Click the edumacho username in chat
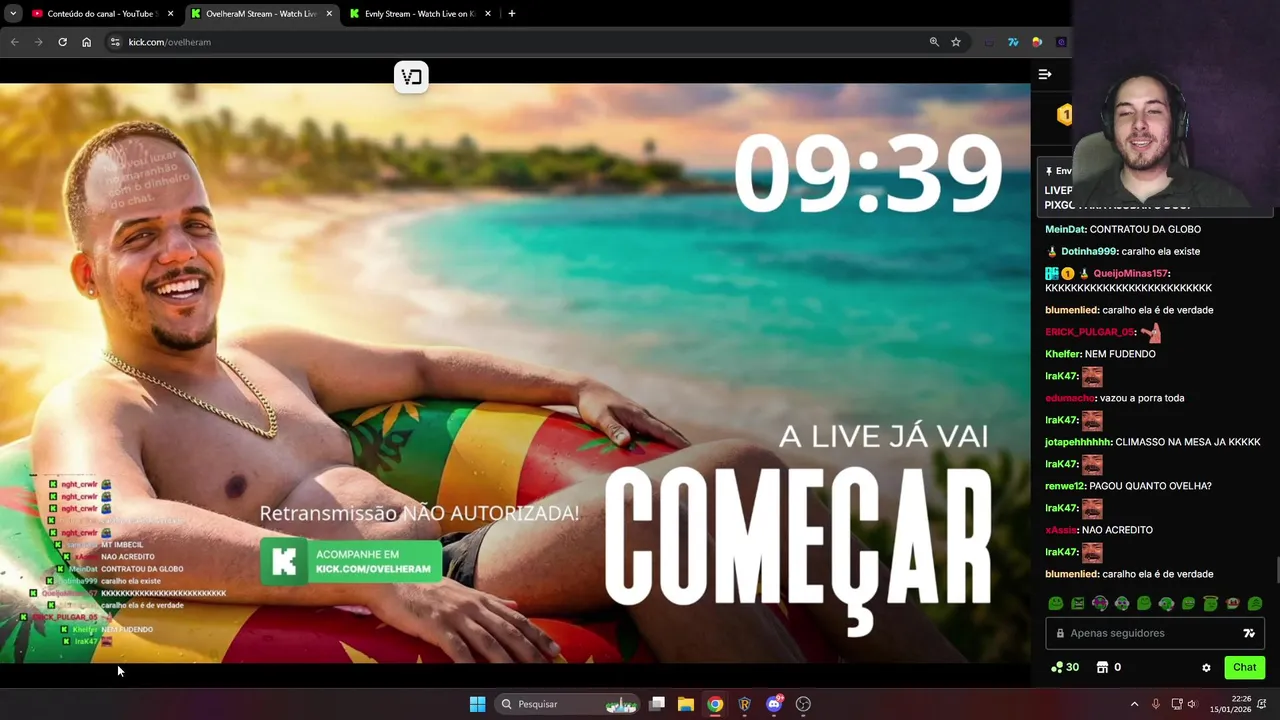The height and width of the screenshot is (720, 1280). click(1070, 398)
